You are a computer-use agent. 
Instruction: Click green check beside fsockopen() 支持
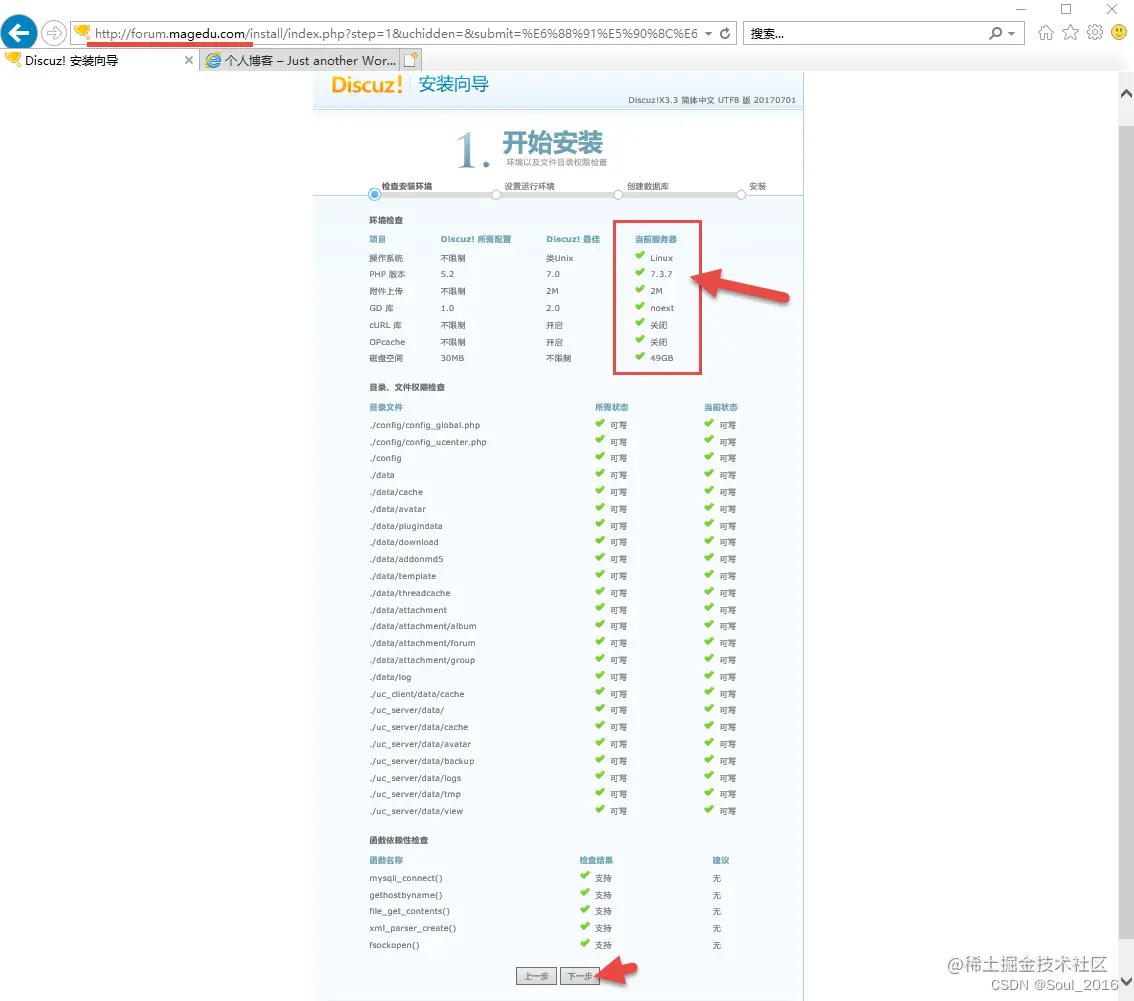(585, 943)
